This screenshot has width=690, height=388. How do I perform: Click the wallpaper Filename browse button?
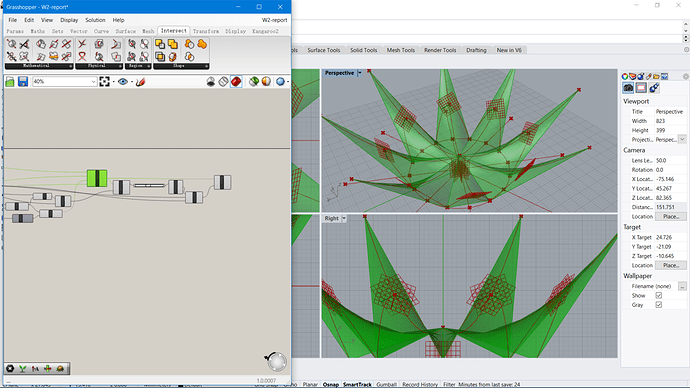pyautogui.click(x=682, y=286)
